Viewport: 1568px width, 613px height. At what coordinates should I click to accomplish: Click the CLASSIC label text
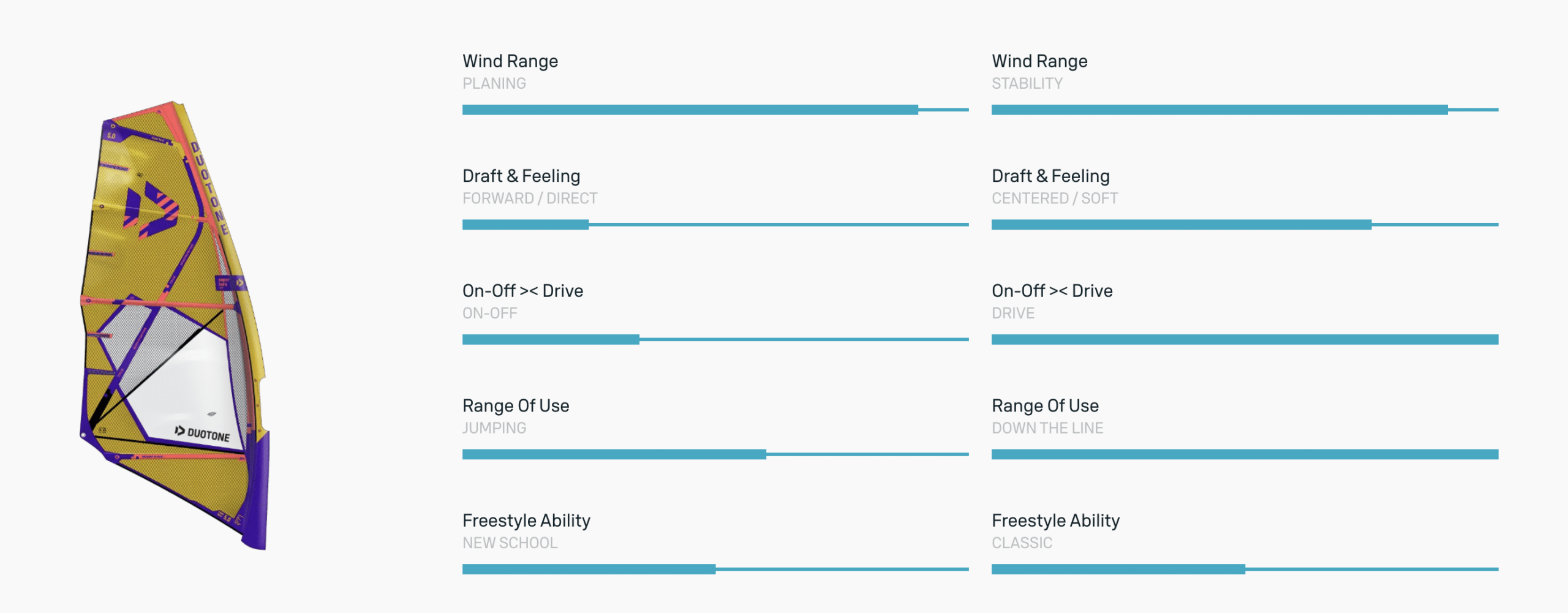[1022, 543]
